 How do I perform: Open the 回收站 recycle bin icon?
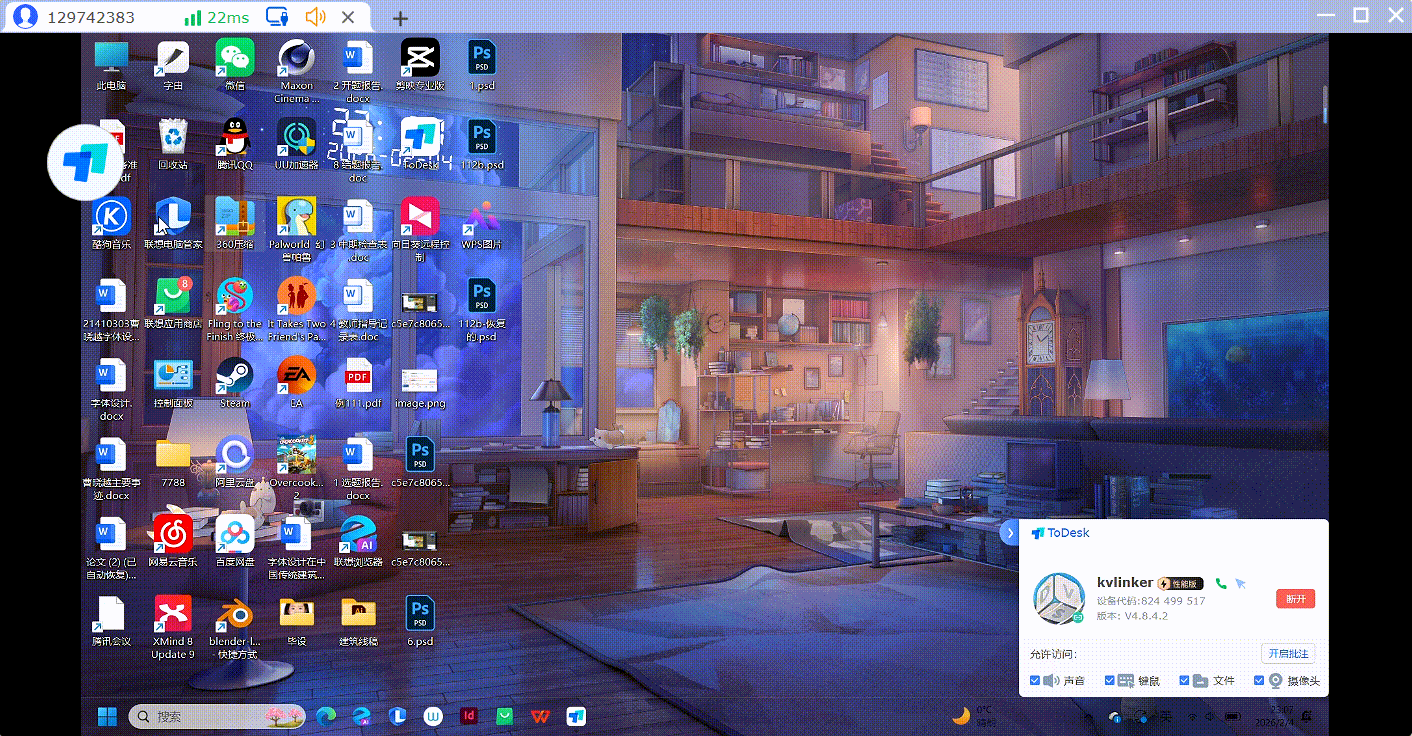click(x=173, y=143)
